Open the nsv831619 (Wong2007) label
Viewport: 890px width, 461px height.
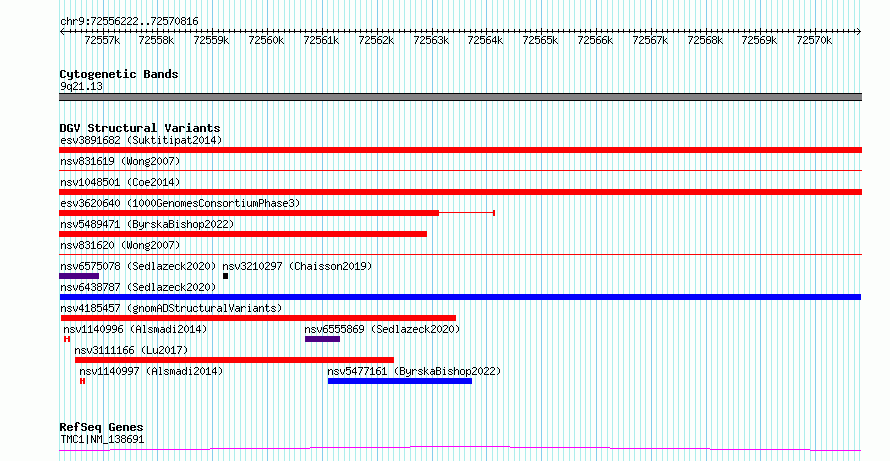point(120,161)
